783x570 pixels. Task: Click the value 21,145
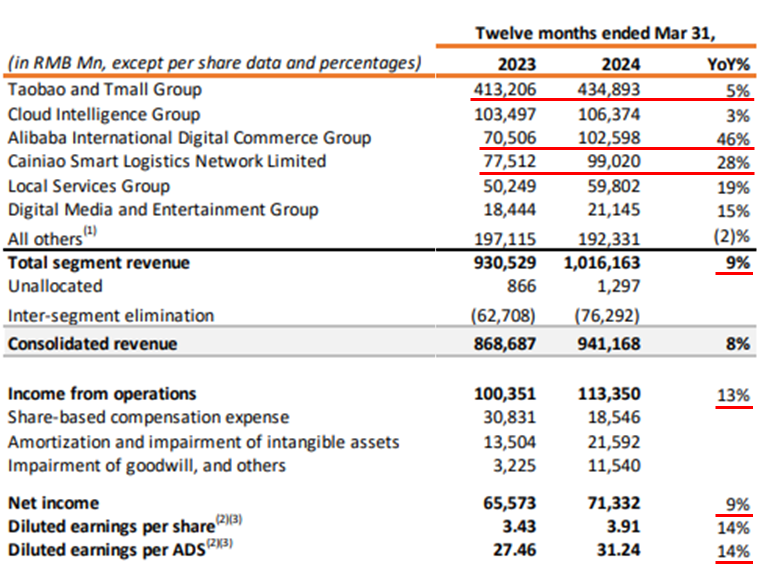(x=614, y=210)
